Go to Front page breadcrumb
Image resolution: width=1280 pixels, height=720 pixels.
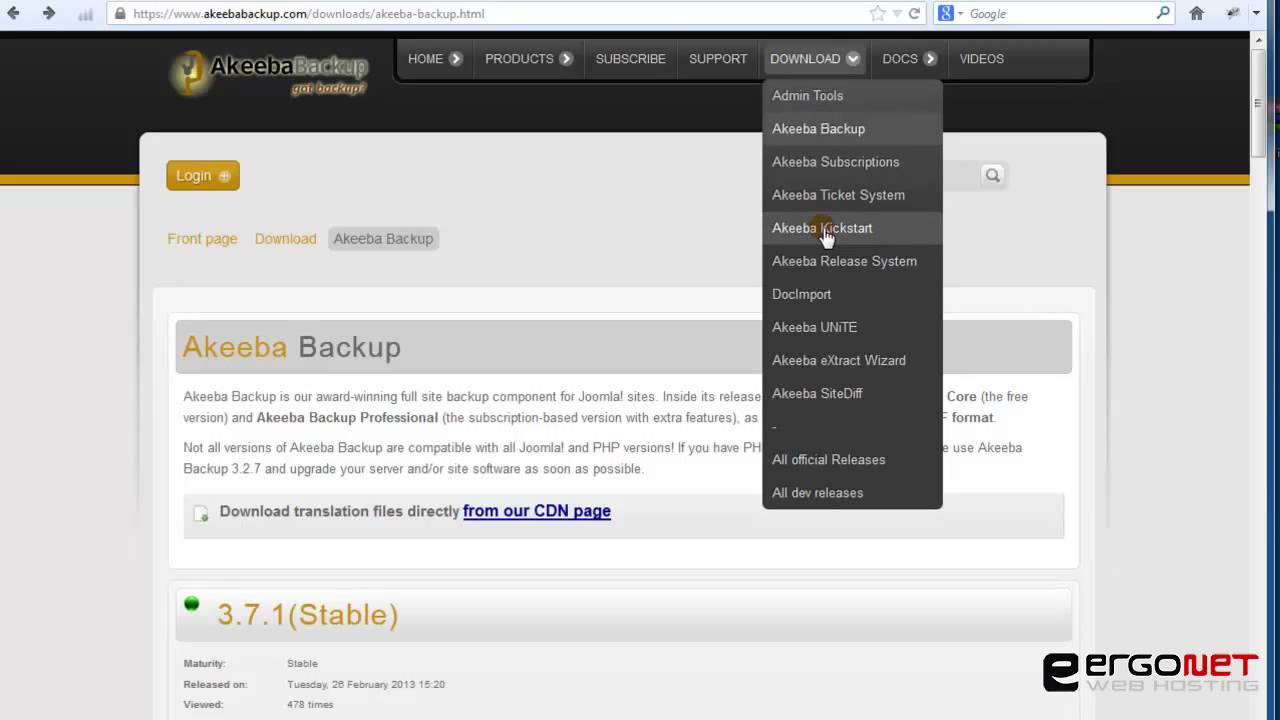(202, 239)
